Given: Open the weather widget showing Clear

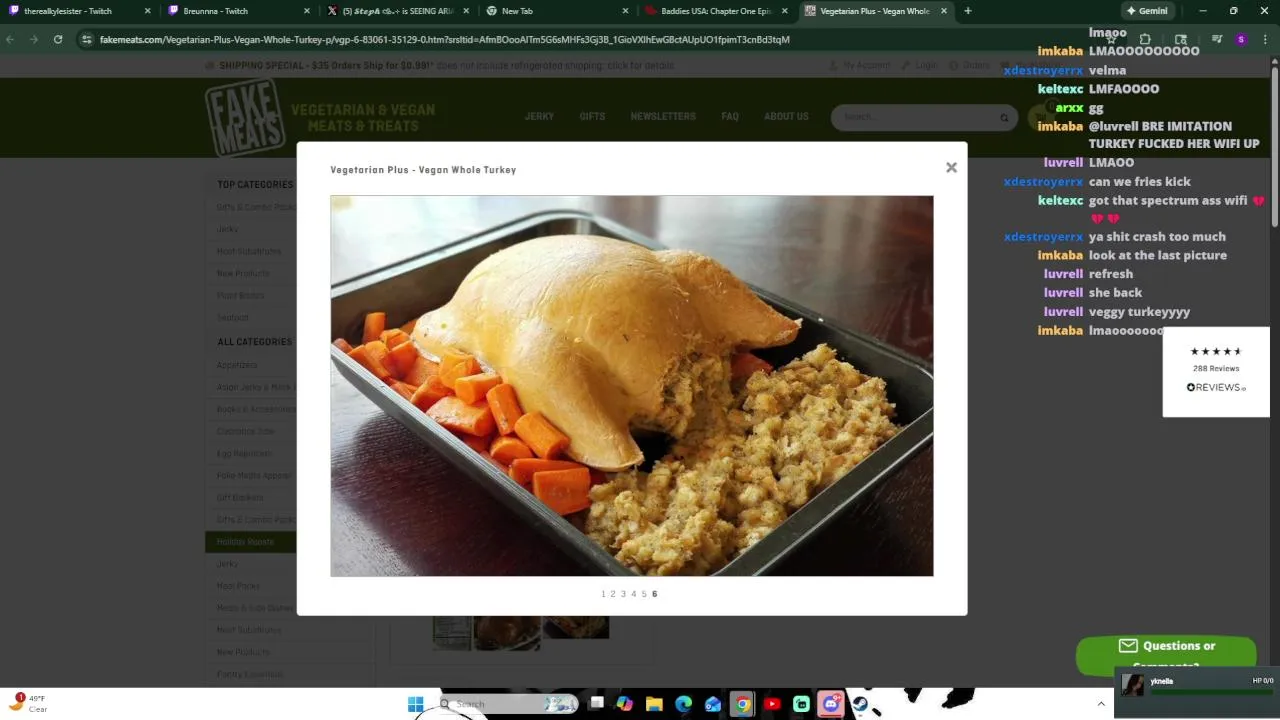Looking at the screenshot, I should (28, 703).
